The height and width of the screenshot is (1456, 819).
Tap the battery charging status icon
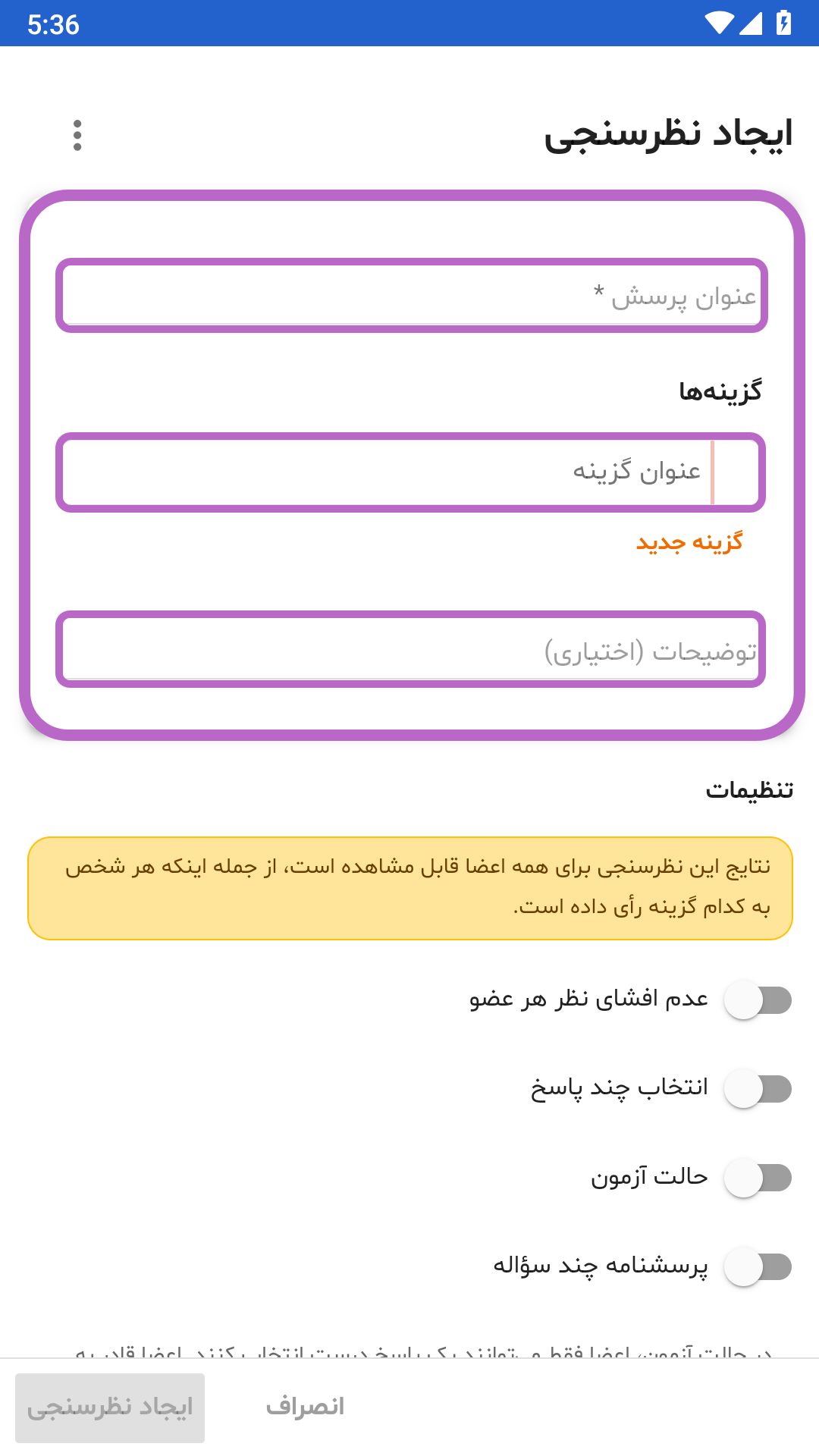784,24
